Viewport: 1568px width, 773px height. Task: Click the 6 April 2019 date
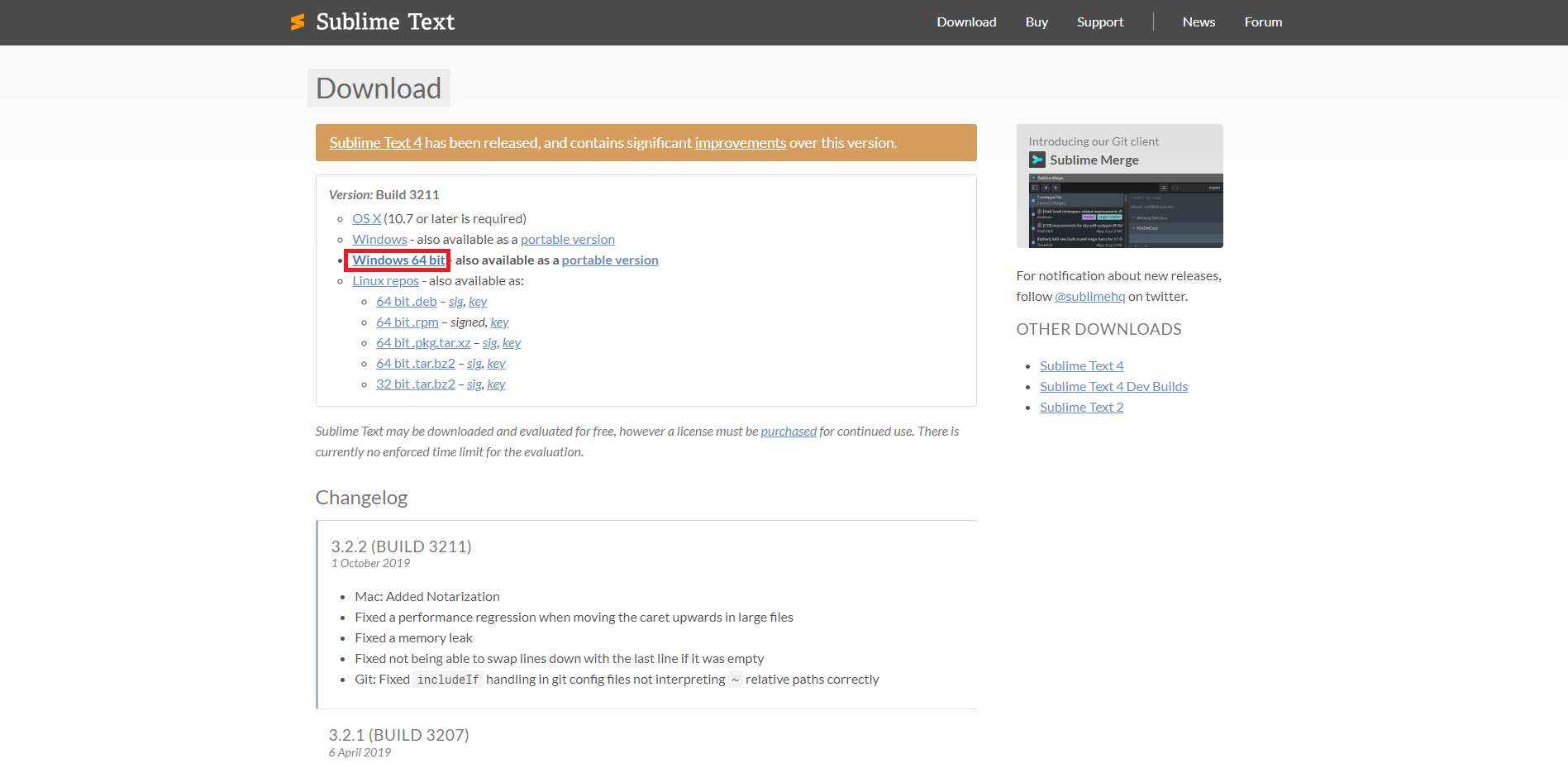click(x=360, y=752)
